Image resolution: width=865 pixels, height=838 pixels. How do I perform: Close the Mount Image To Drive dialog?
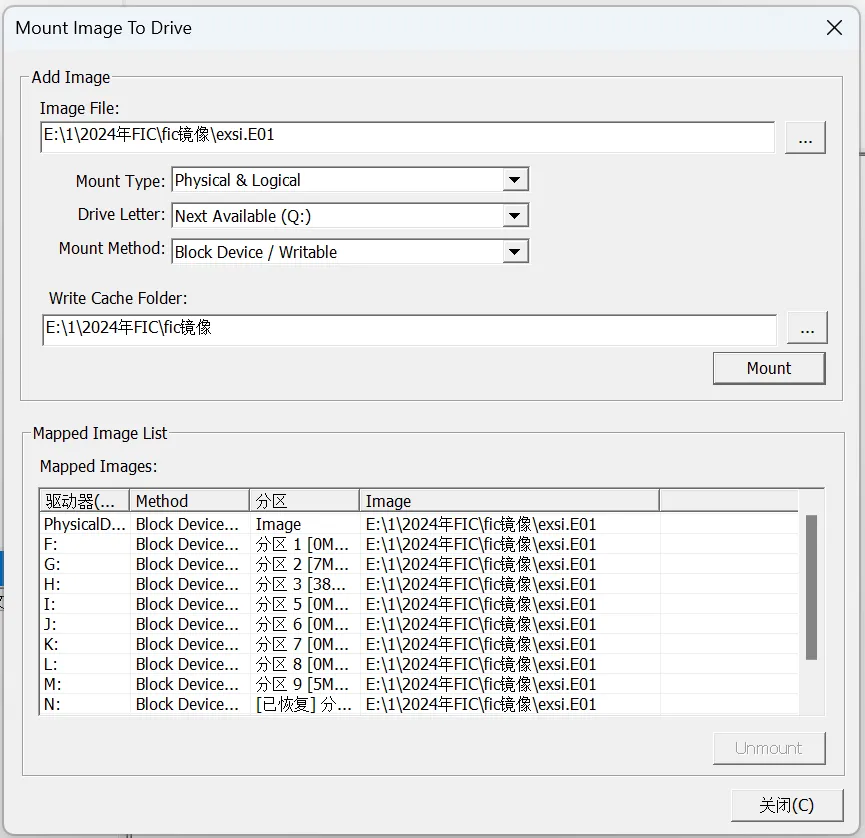(834, 28)
